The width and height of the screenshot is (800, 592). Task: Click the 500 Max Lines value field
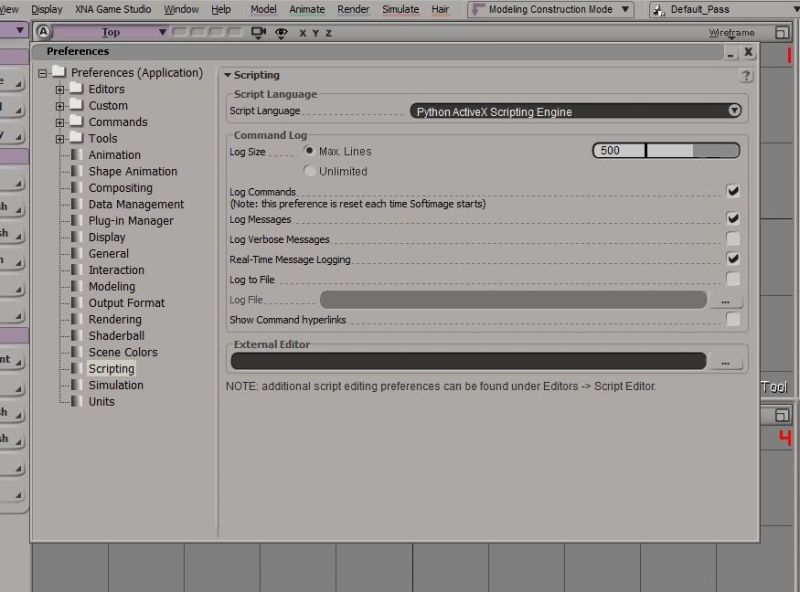(619, 151)
